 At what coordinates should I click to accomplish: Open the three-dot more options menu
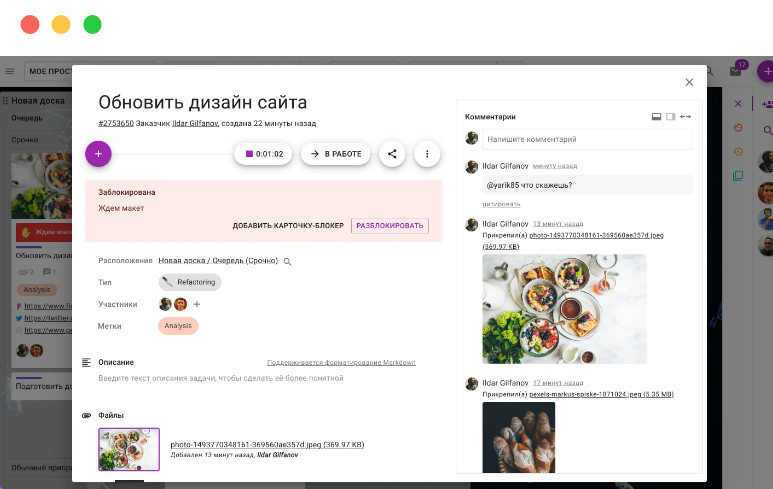pyautogui.click(x=427, y=154)
